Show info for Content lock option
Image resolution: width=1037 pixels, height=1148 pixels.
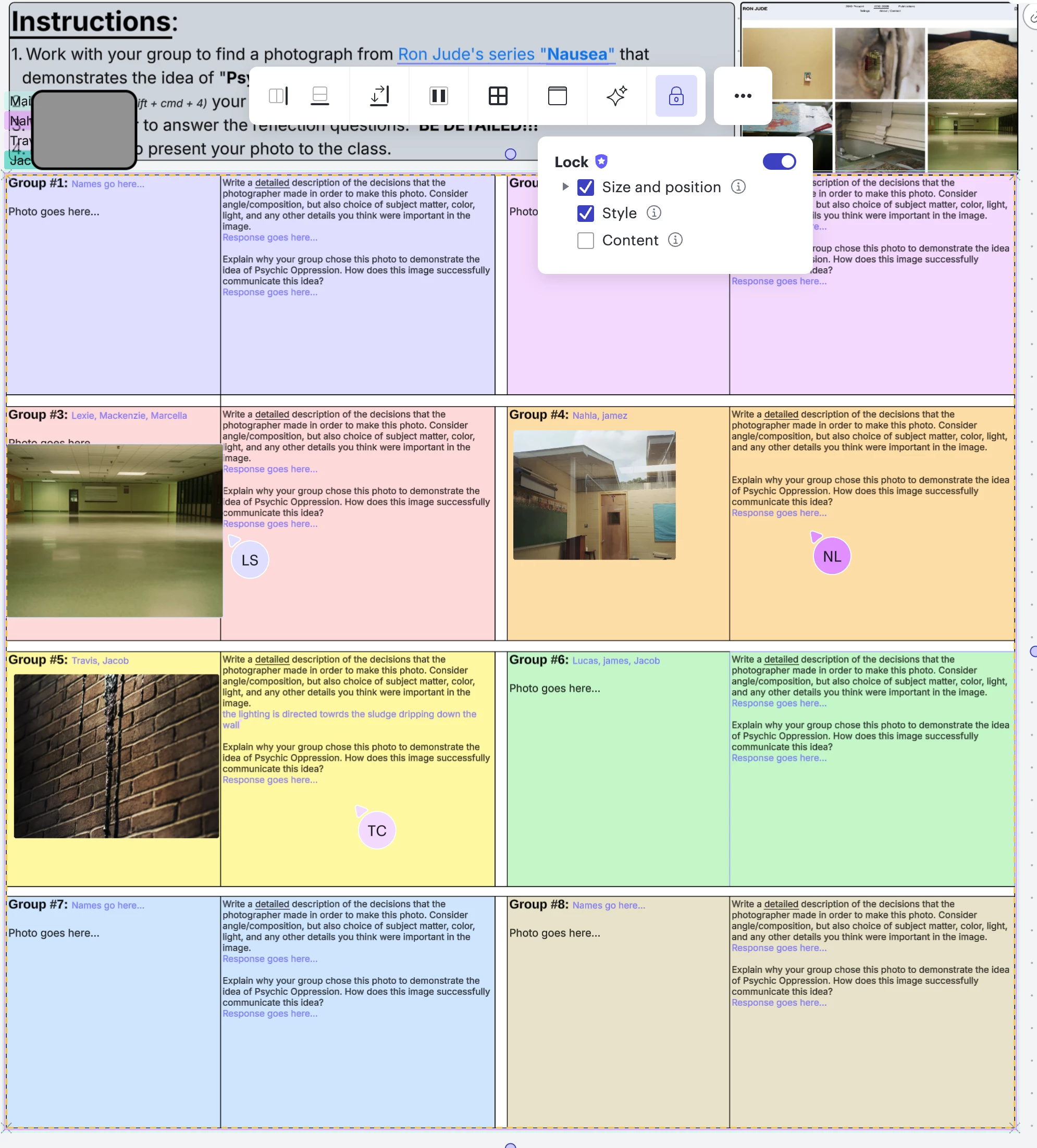(x=675, y=240)
